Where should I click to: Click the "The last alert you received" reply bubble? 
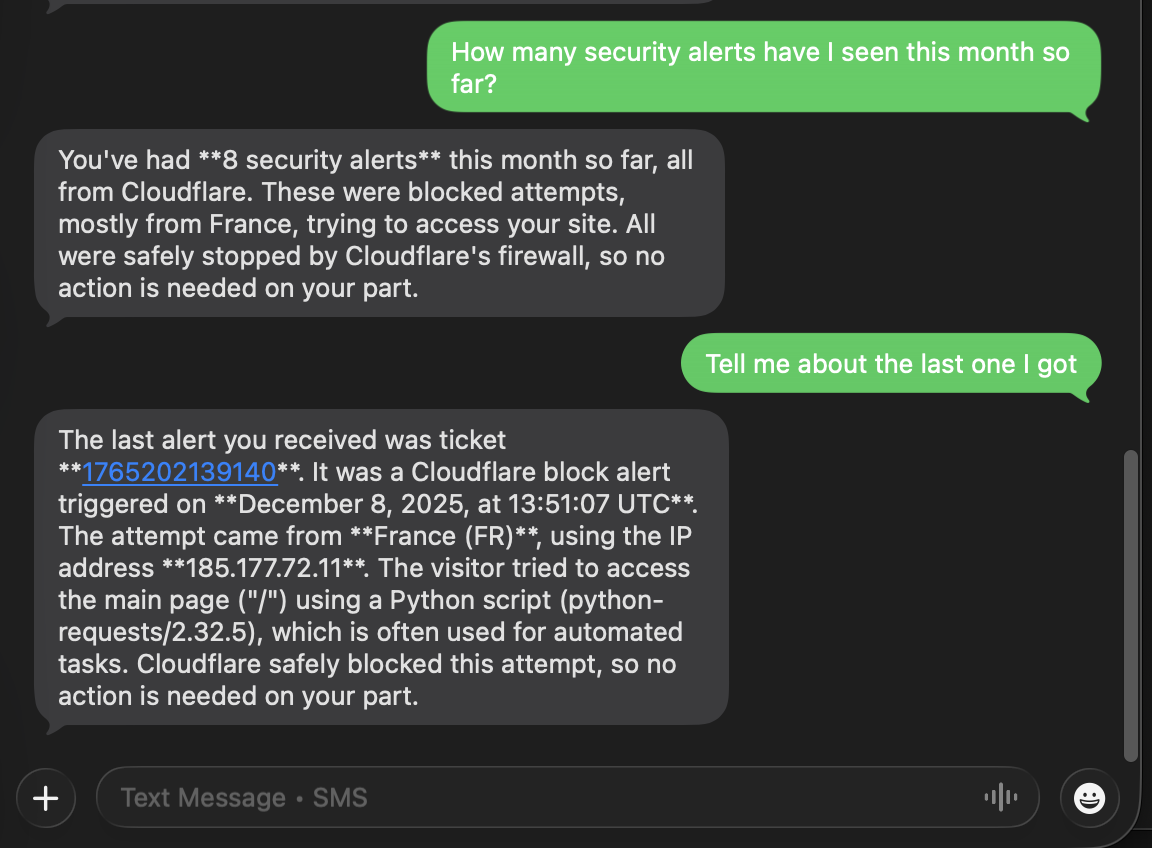(381, 567)
